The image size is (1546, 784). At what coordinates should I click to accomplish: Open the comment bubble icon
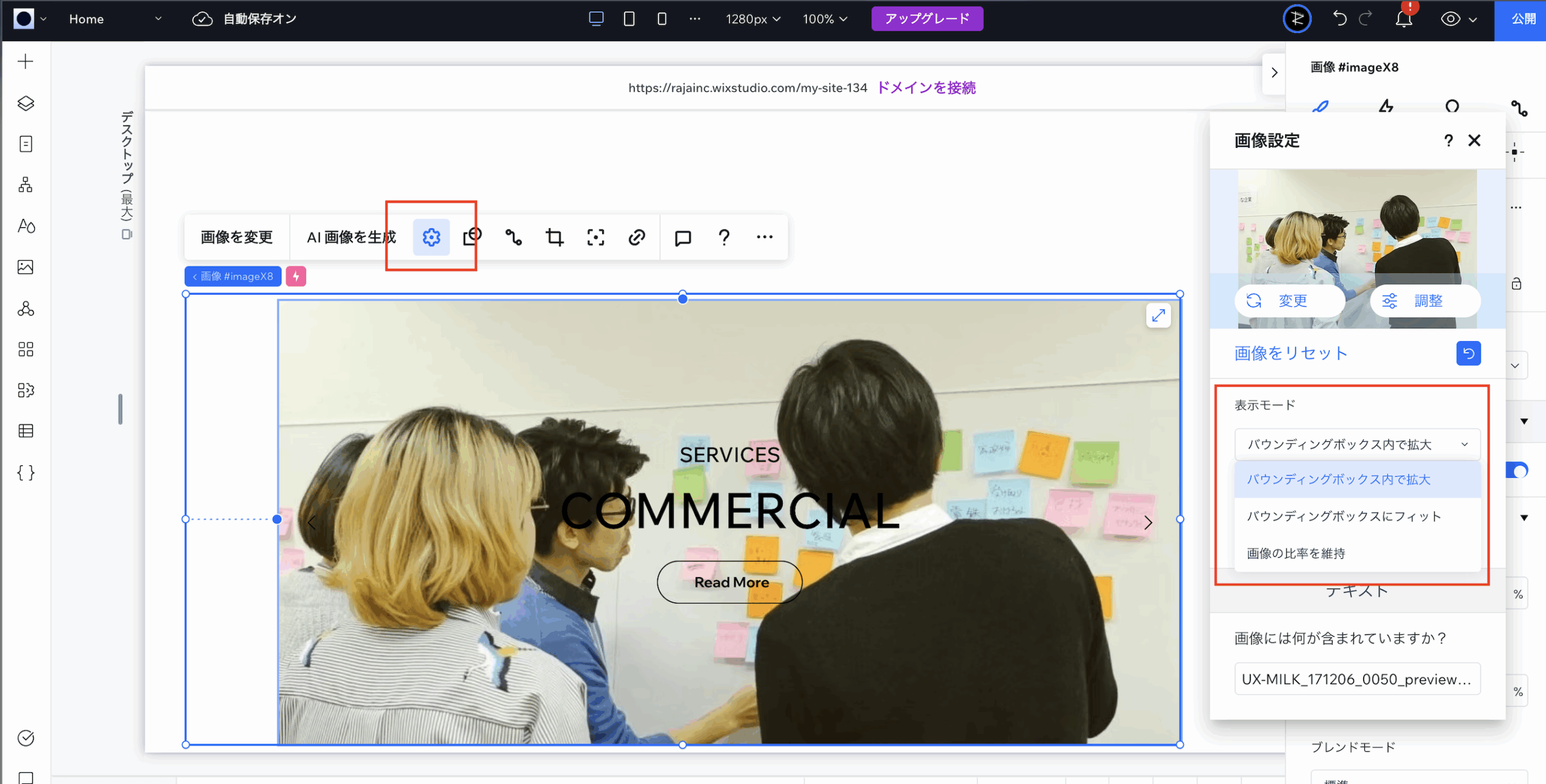682,237
